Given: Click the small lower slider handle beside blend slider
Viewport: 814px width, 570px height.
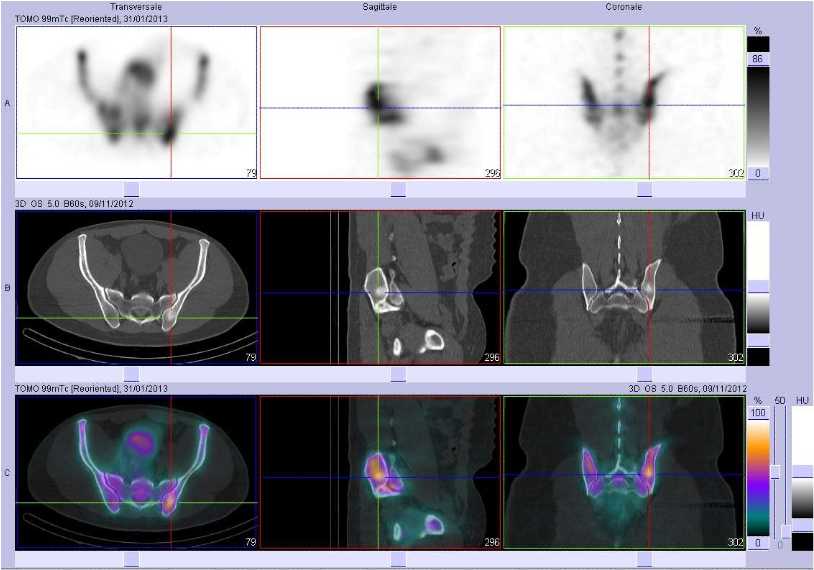Looking at the screenshot, I should point(786,531).
